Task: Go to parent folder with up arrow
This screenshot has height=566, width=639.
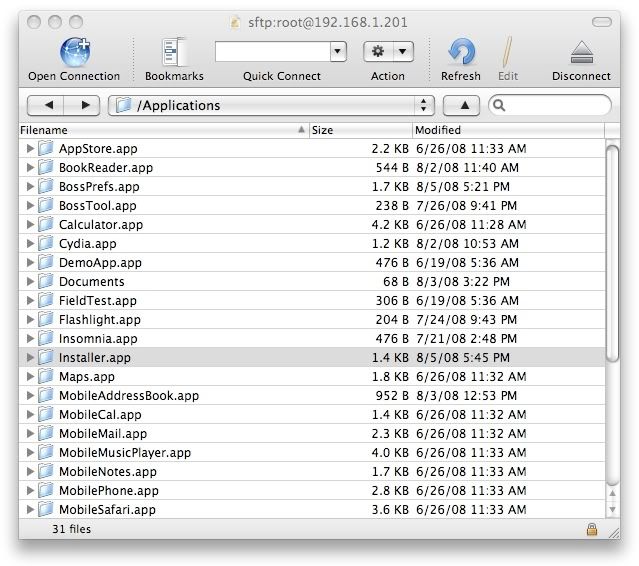Action: coord(461,106)
